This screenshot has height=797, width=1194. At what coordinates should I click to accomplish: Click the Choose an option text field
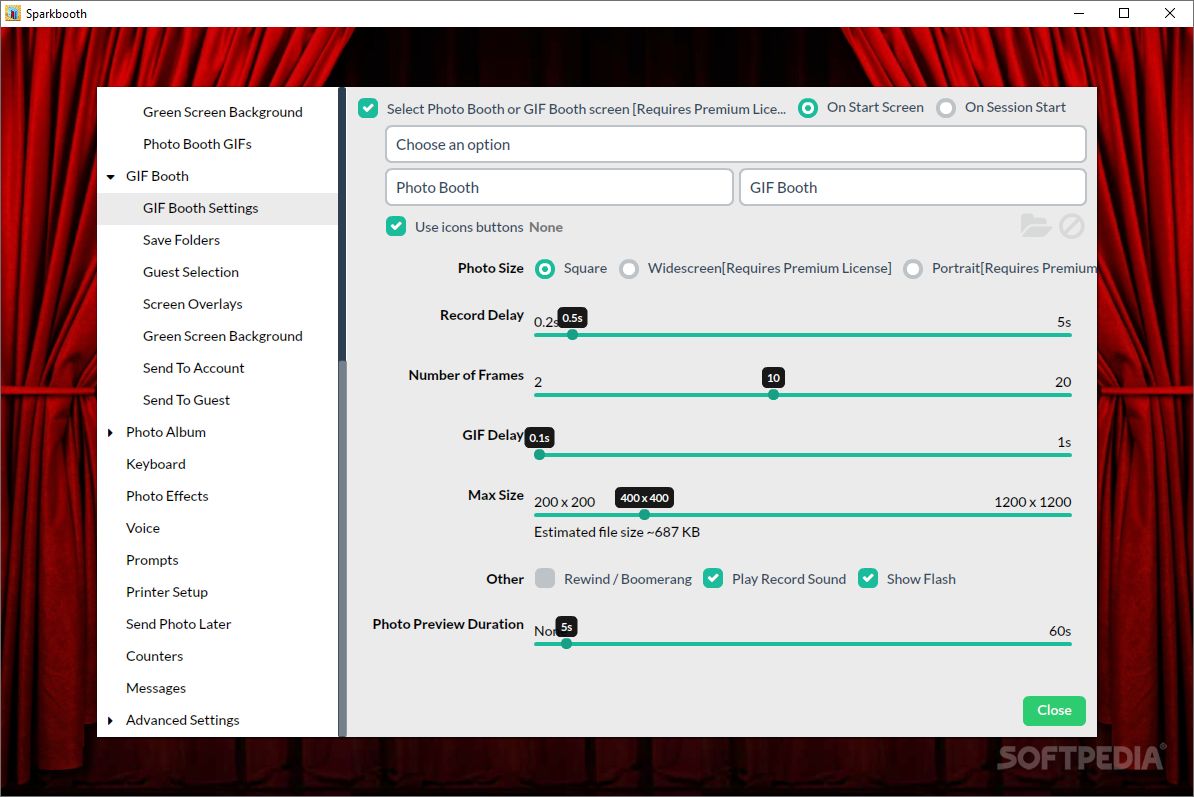(x=736, y=144)
